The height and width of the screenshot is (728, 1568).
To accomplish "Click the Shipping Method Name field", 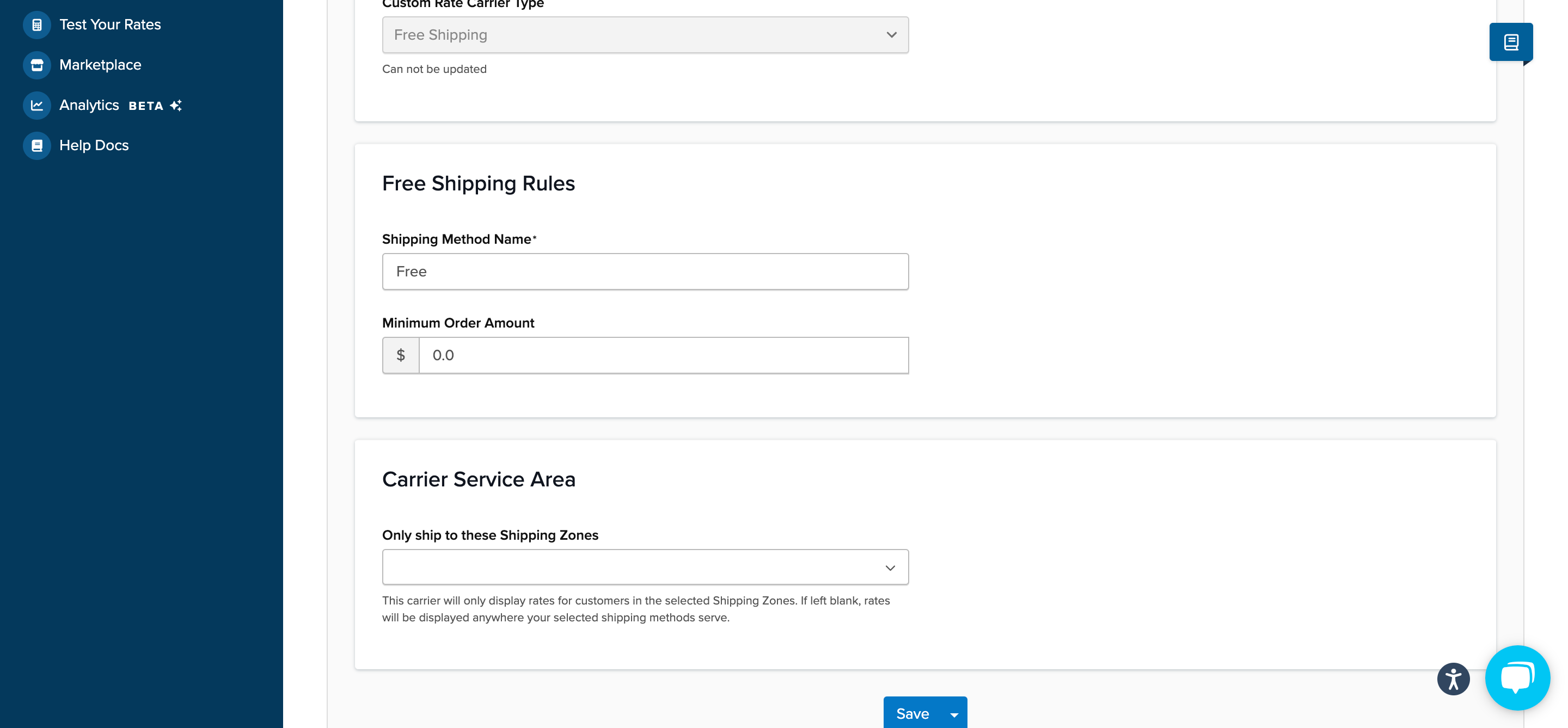I will click(x=645, y=272).
